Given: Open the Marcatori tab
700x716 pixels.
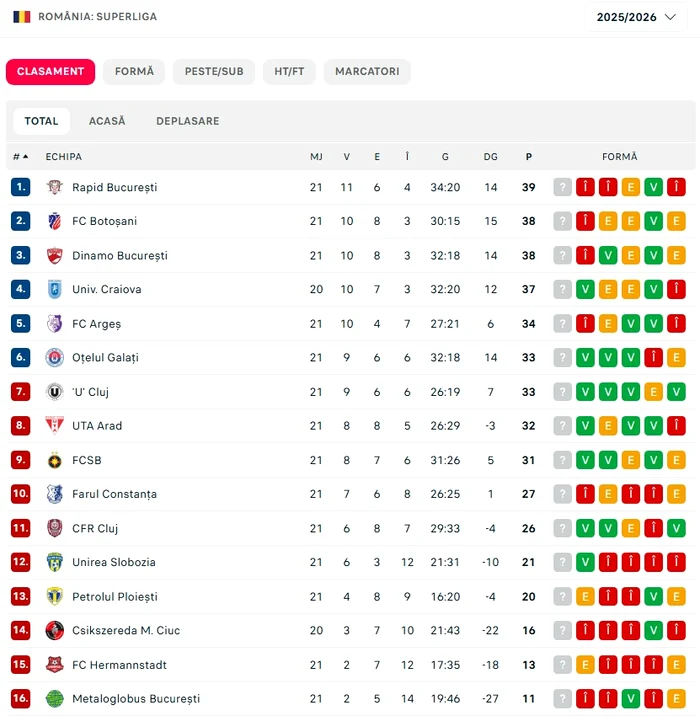Looking at the screenshot, I should [367, 72].
